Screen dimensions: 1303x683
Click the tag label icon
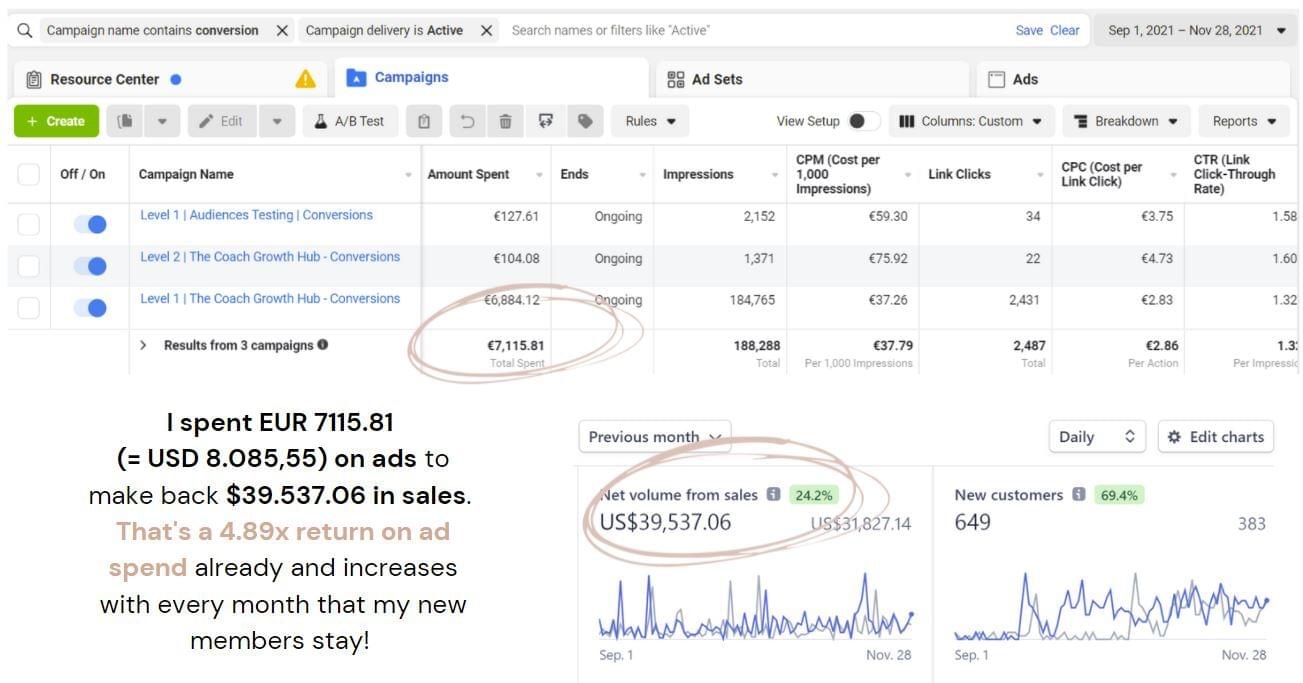585,121
